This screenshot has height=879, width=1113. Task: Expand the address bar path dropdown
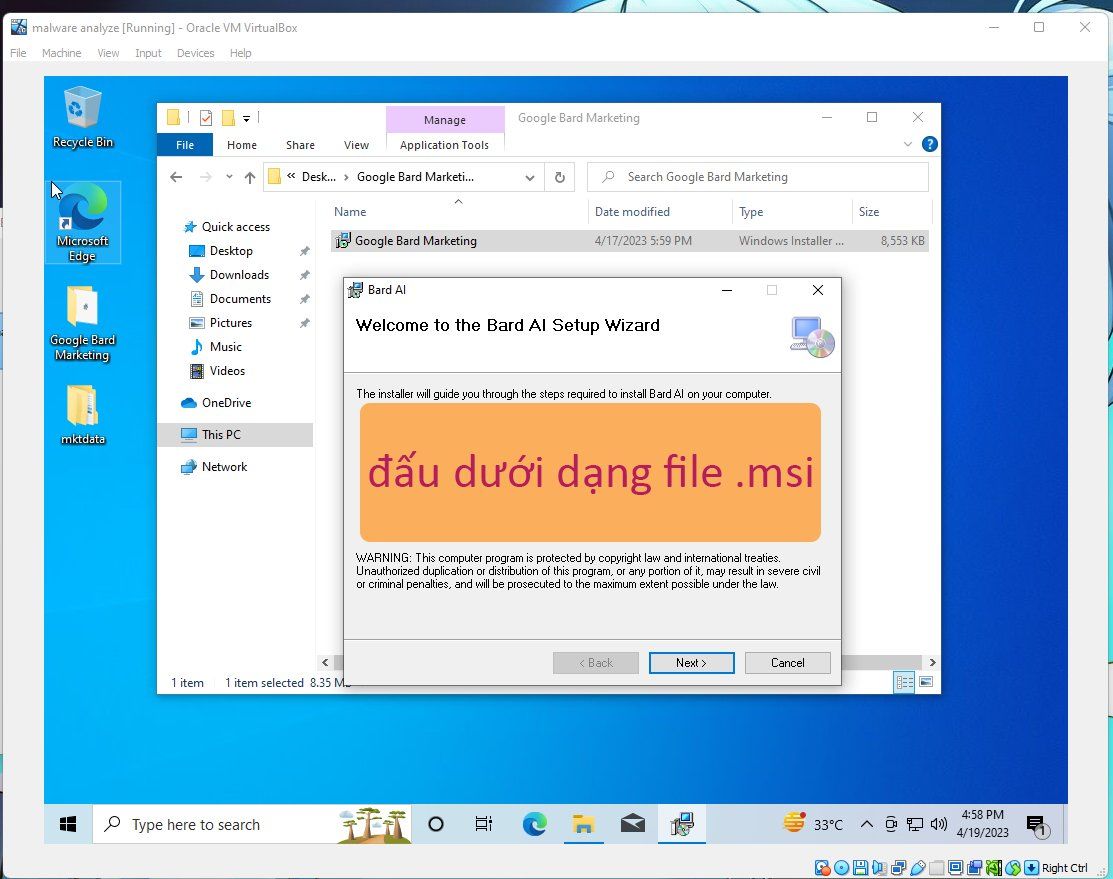click(x=530, y=177)
